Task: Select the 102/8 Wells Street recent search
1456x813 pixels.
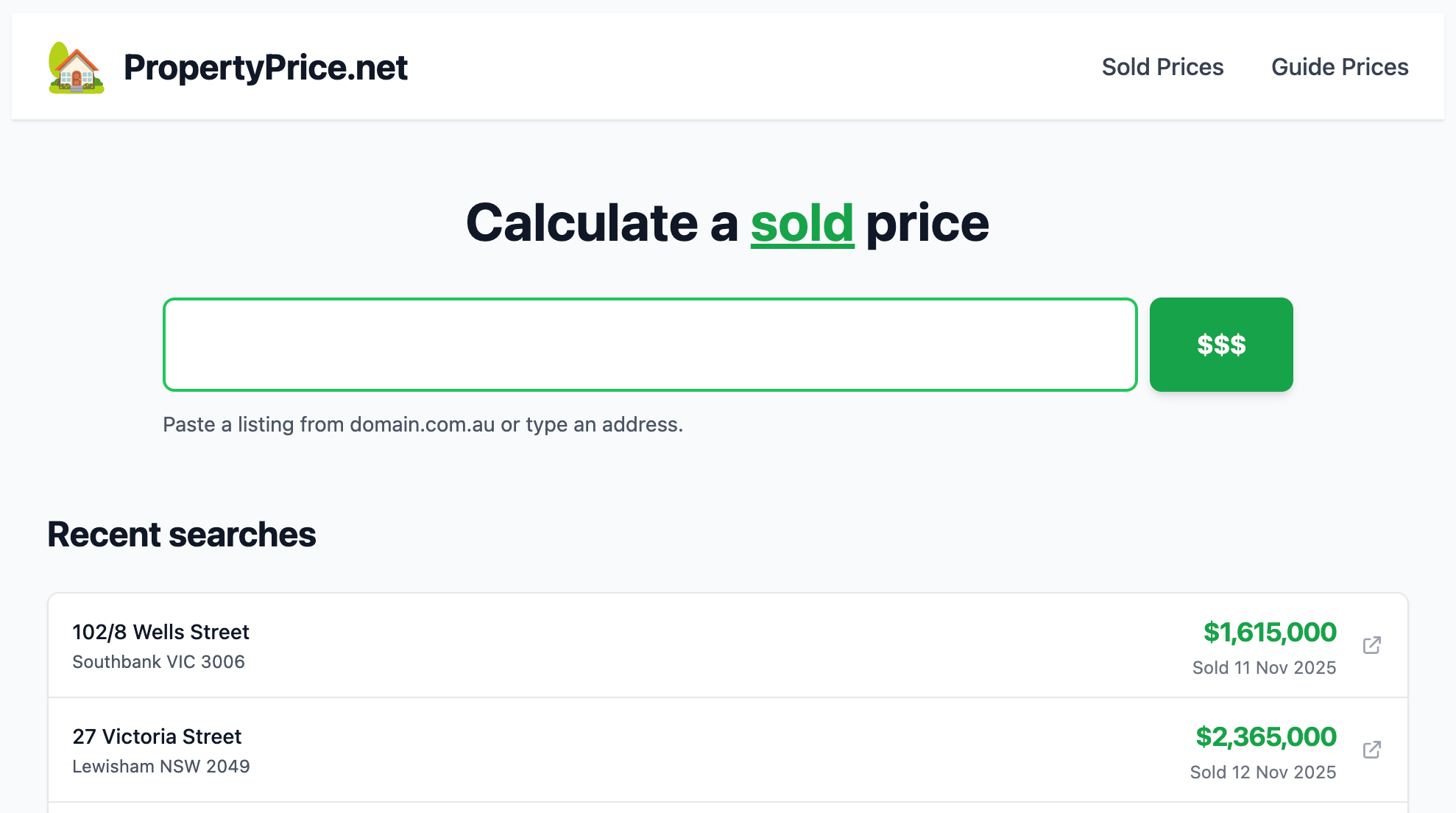Action: (x=160, y=631)
